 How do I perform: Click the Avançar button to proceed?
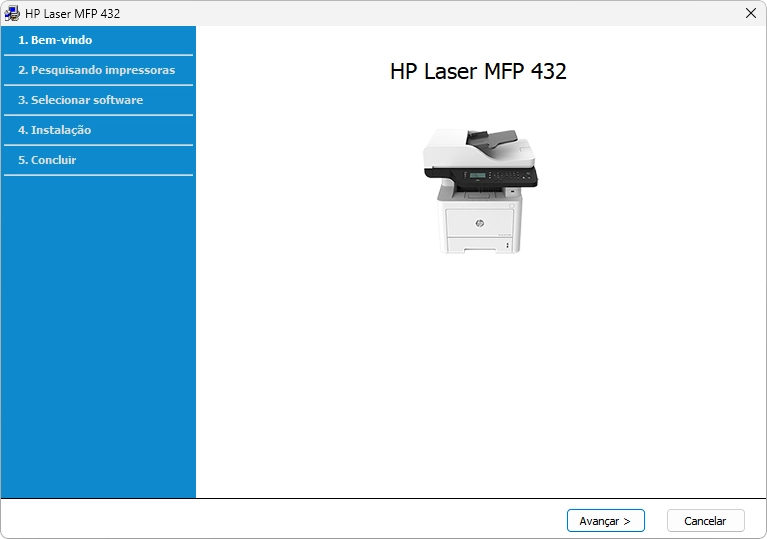point(606,521)
